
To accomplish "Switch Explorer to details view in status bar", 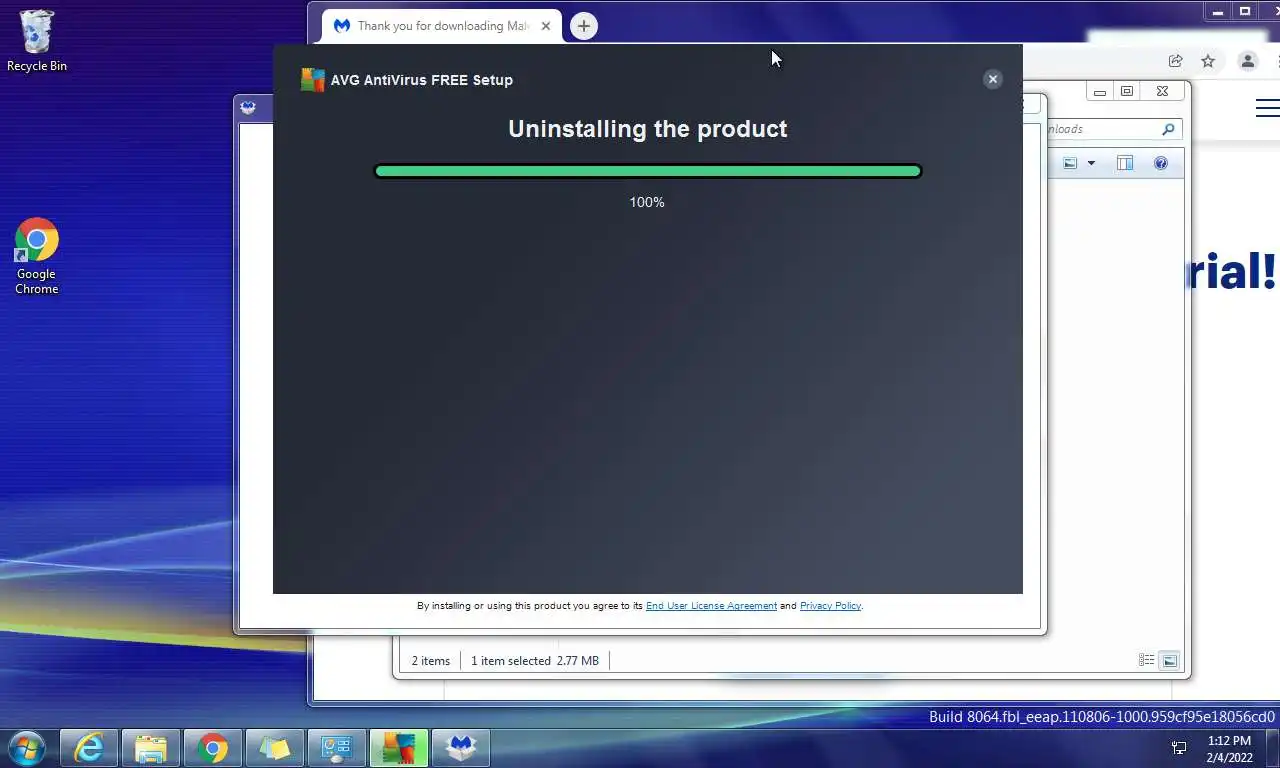I will pos(1146,660).
